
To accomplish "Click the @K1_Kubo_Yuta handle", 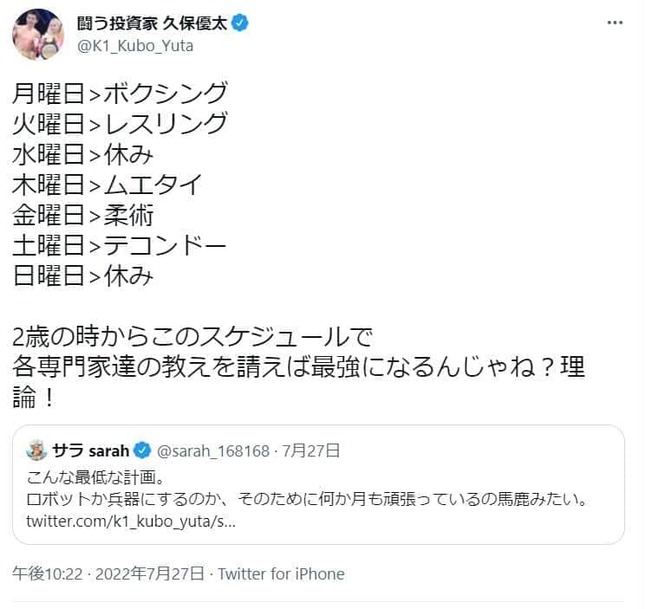I will click(135, 46).
